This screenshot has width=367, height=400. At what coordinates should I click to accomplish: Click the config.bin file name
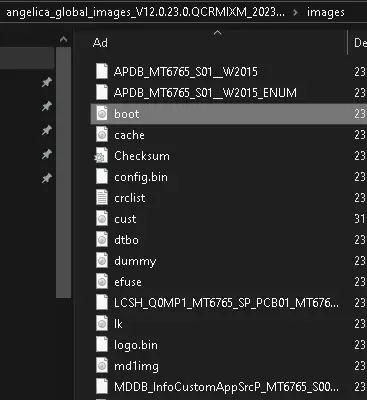(x=141, y=177)
